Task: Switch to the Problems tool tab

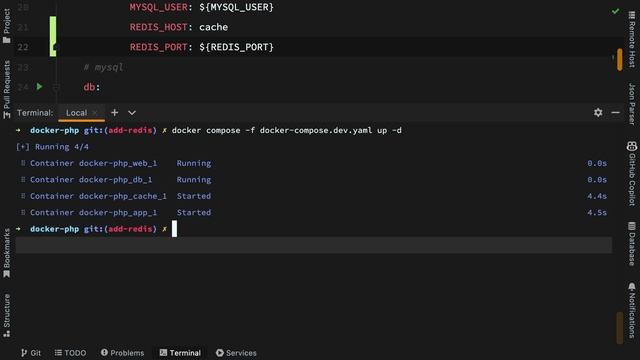Action: pos(122,353)
